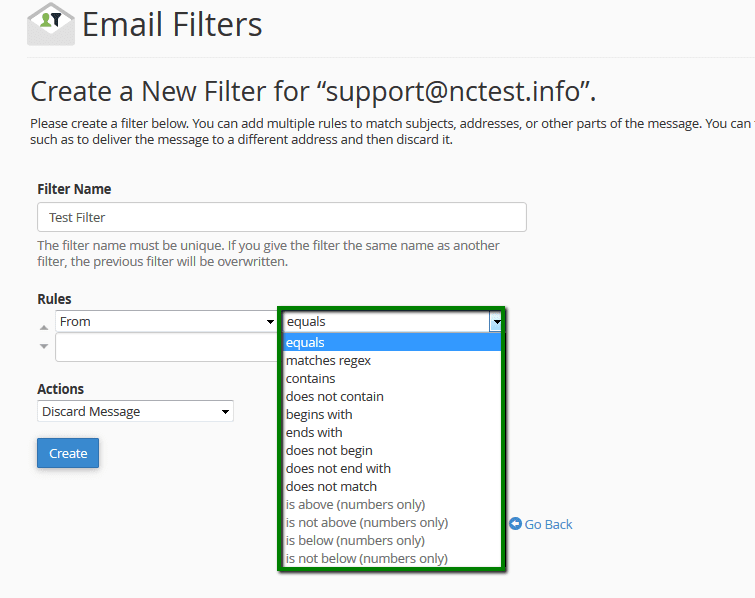Open the From rule field dropdown

tap(167, 321)
